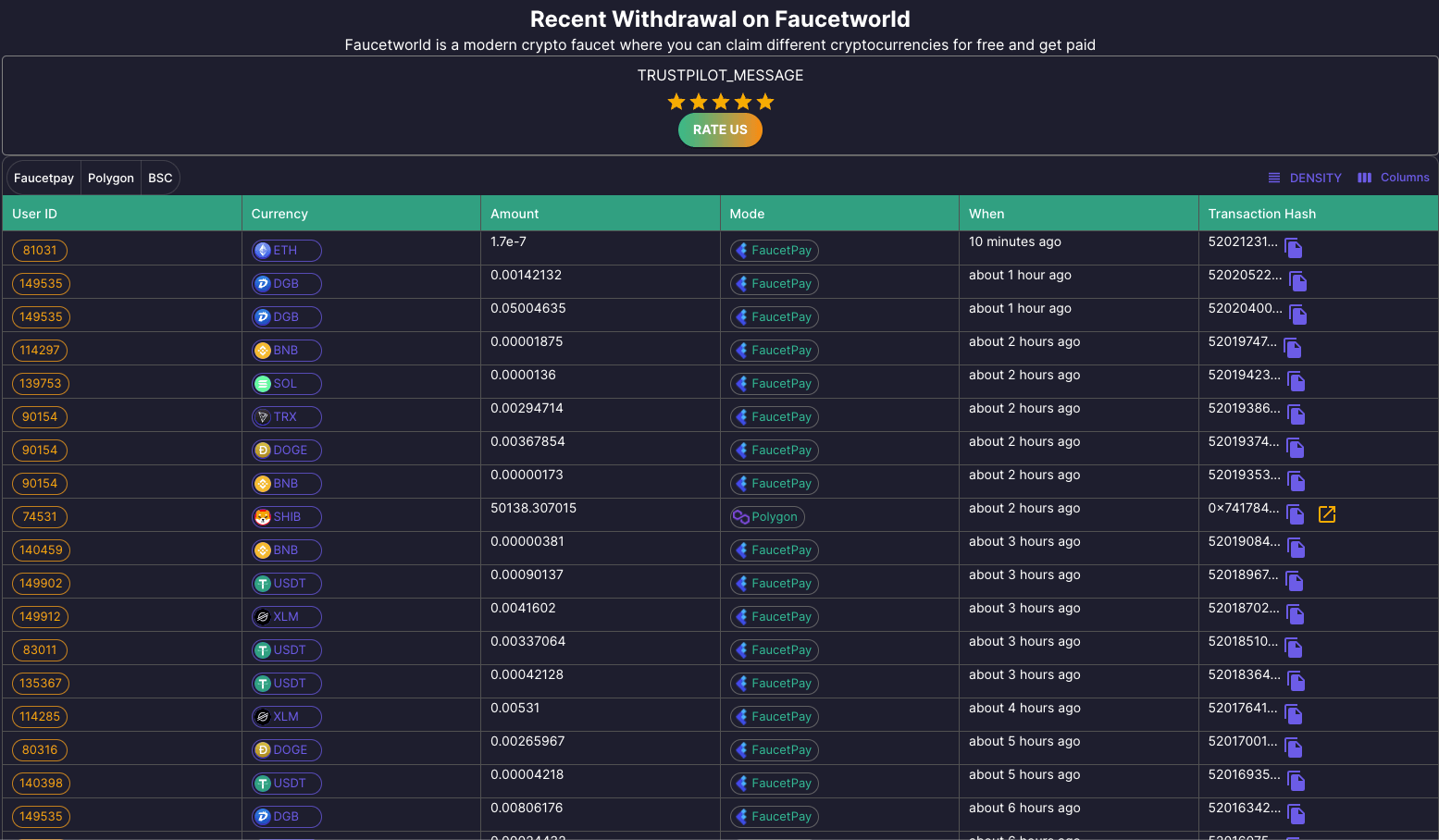Image resolution: width=1439 pixels, height=840 pixels.
Task: Copy hash 52019747 in the BNB row
Action: [x=1293, y=348]
